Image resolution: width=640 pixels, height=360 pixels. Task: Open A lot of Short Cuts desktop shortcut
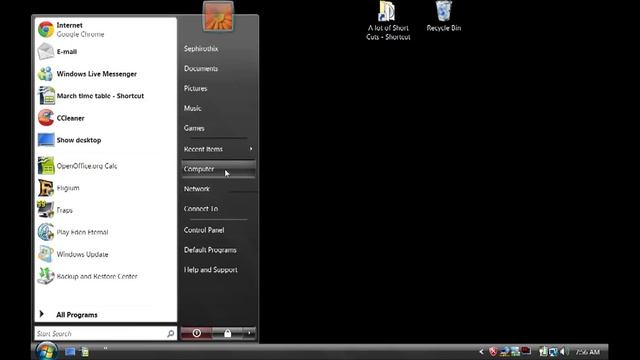388,20
